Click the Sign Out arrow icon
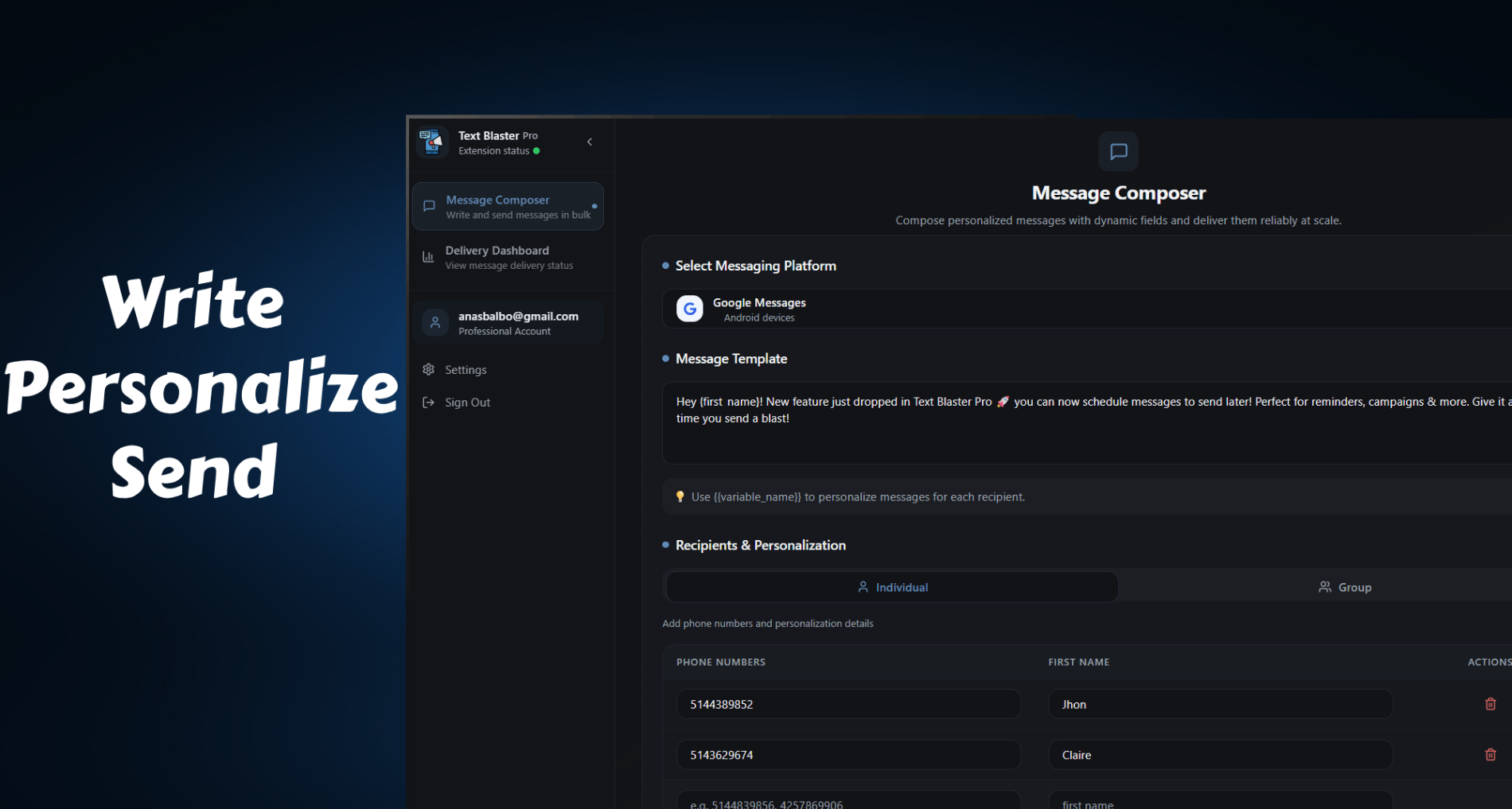 click(428, 403)
